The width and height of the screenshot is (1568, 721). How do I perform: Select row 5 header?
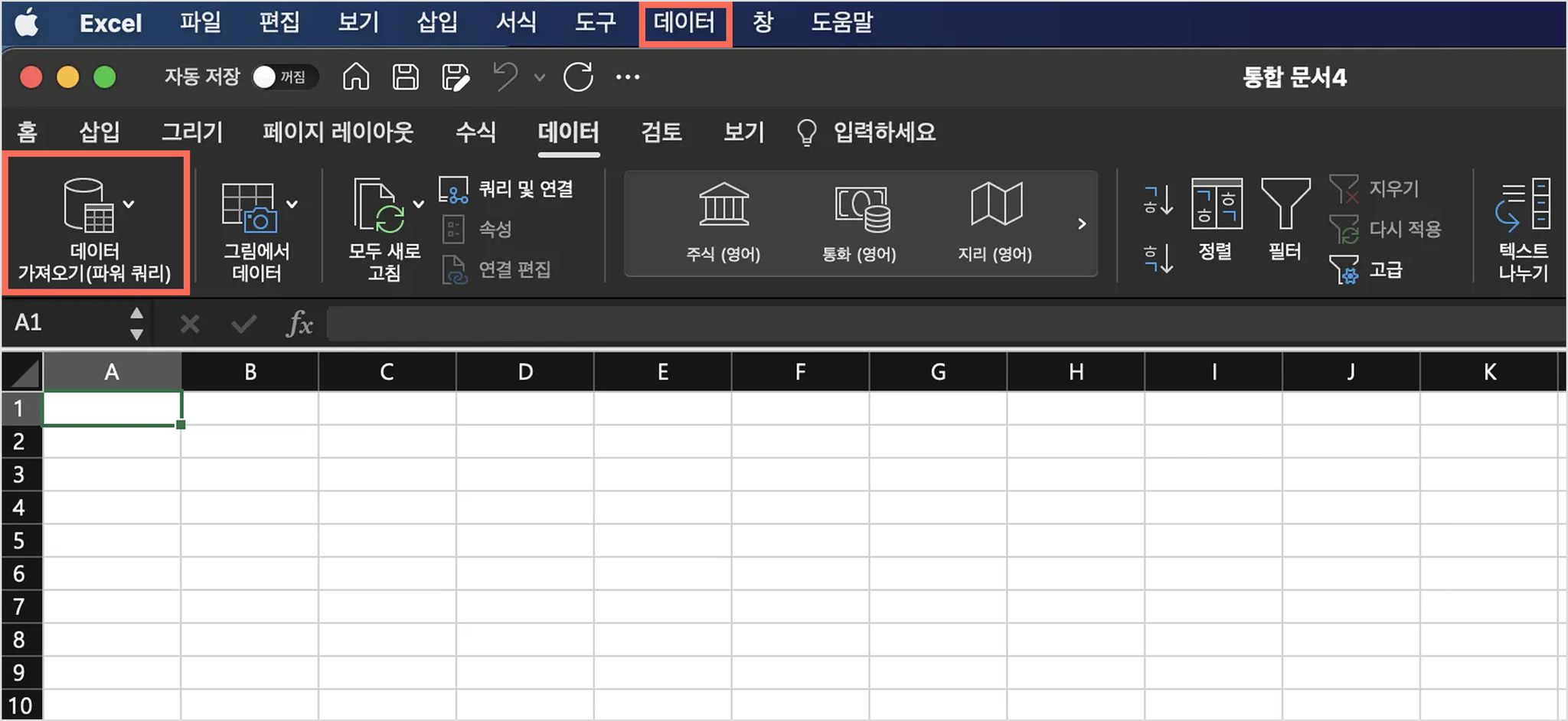point(21,540)
